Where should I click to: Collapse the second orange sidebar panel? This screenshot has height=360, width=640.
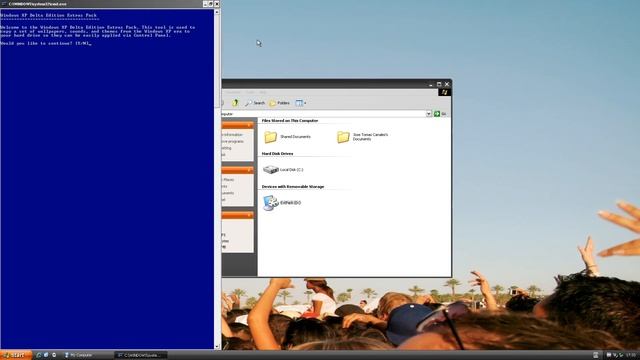point(249,170)
